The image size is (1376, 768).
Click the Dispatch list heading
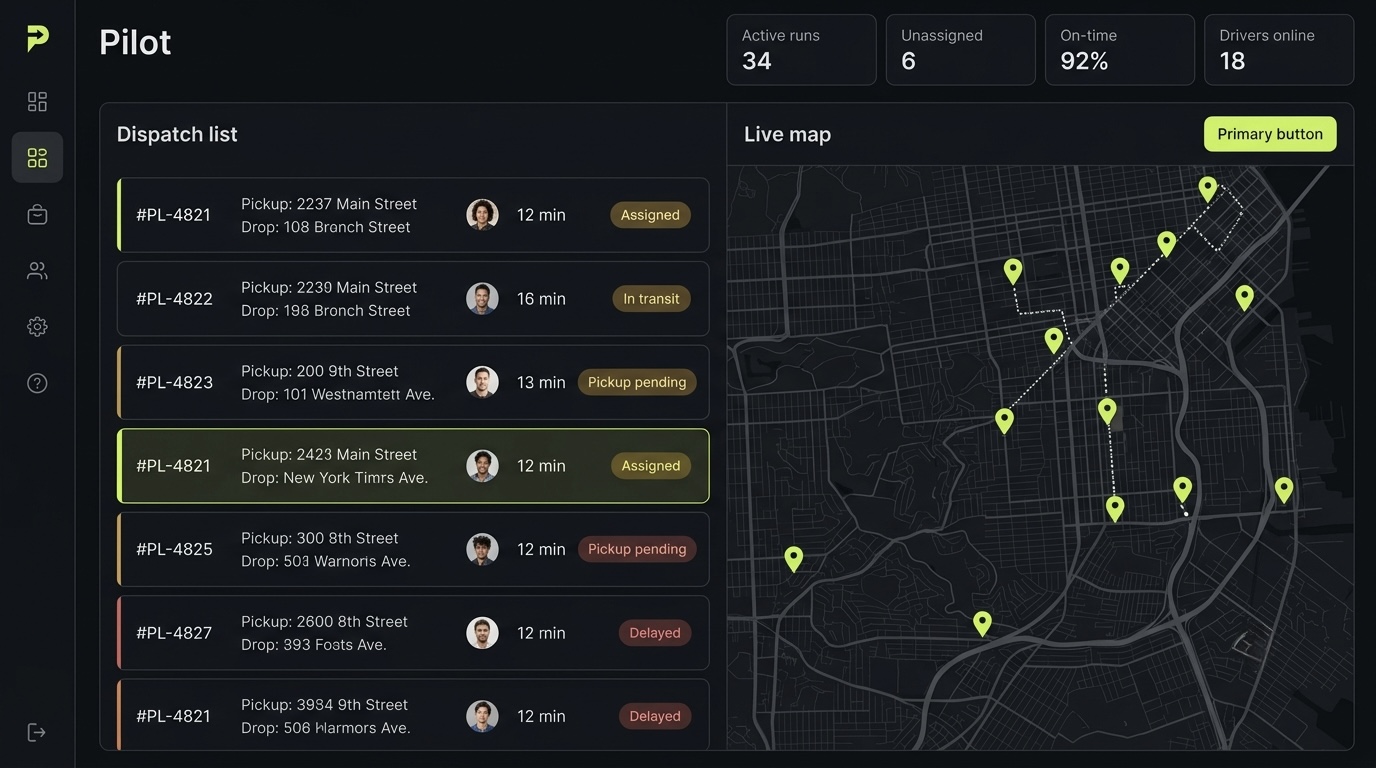point(177,134)
